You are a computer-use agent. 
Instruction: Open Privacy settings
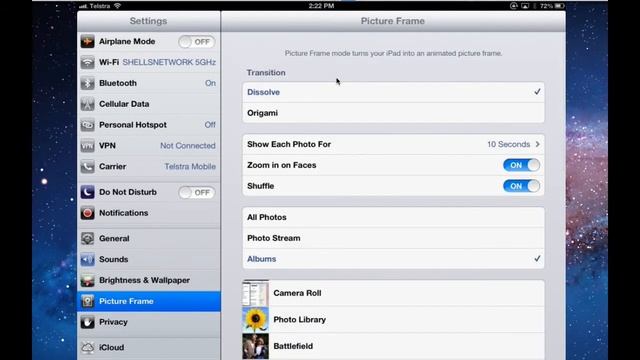tap(149, 322)
